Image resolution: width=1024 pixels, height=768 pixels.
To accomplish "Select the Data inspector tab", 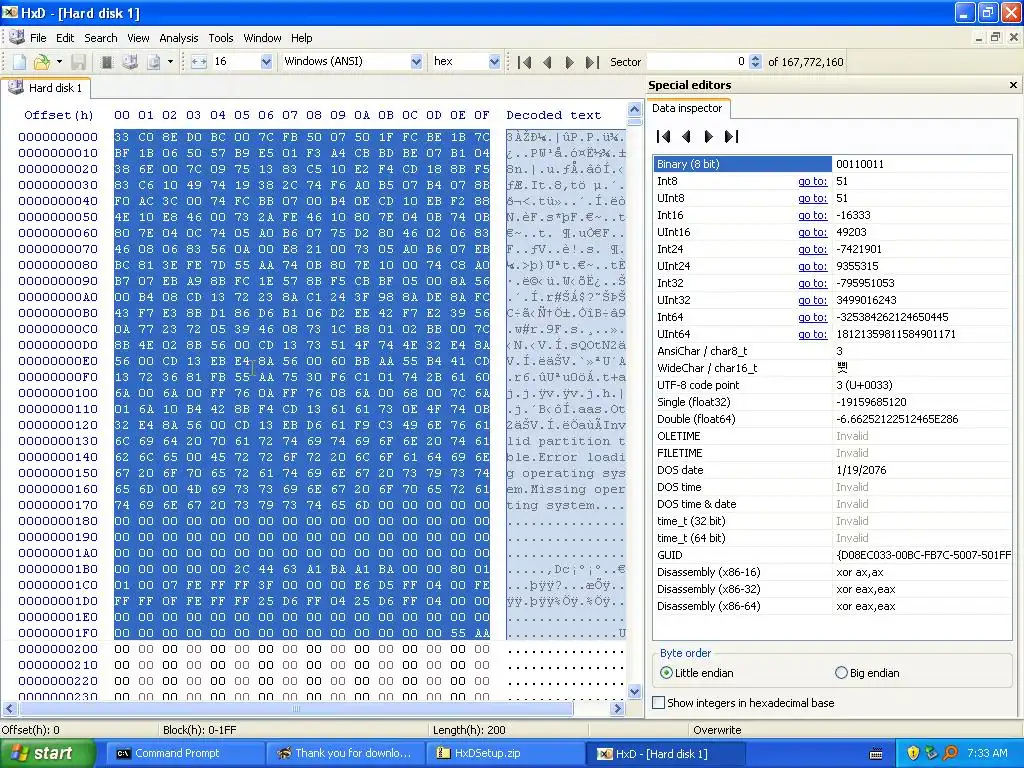I will (x=687, y=108).
